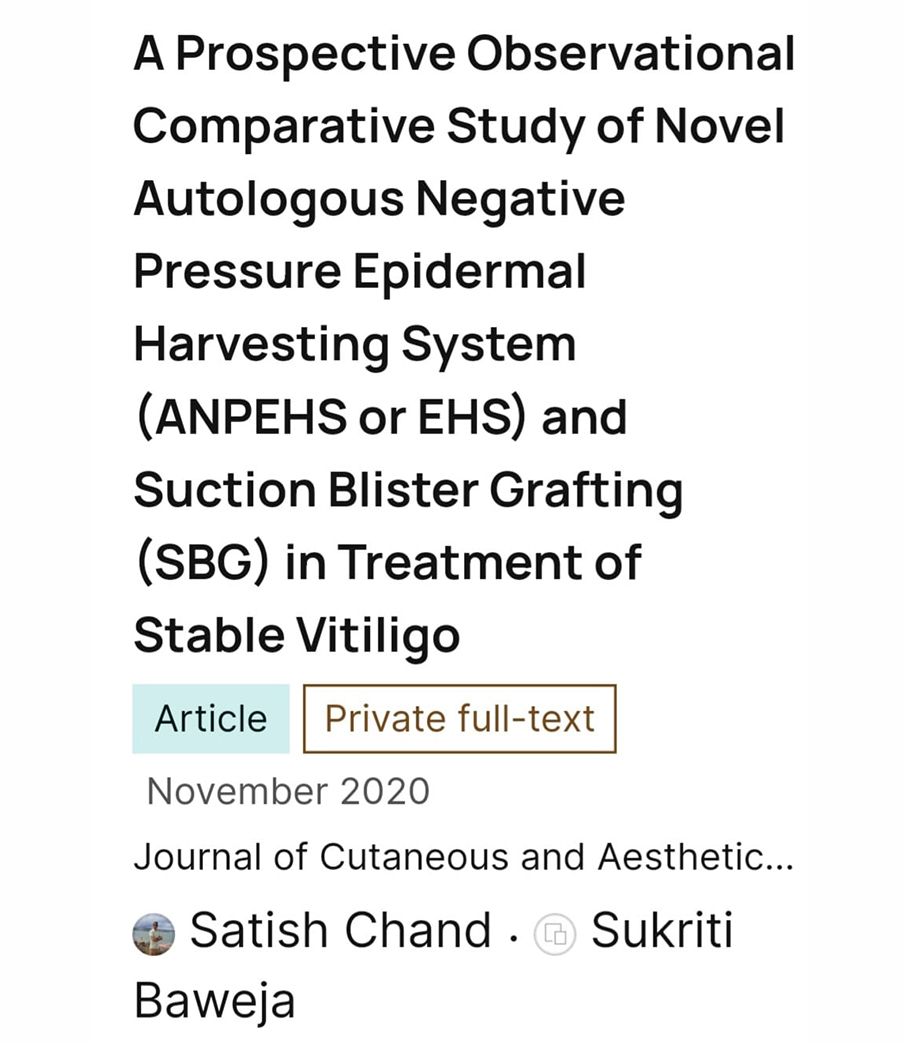Click 'Suction Blister Grafting' title text
This screenshot has height=1045, width=903.
[408, 489]
